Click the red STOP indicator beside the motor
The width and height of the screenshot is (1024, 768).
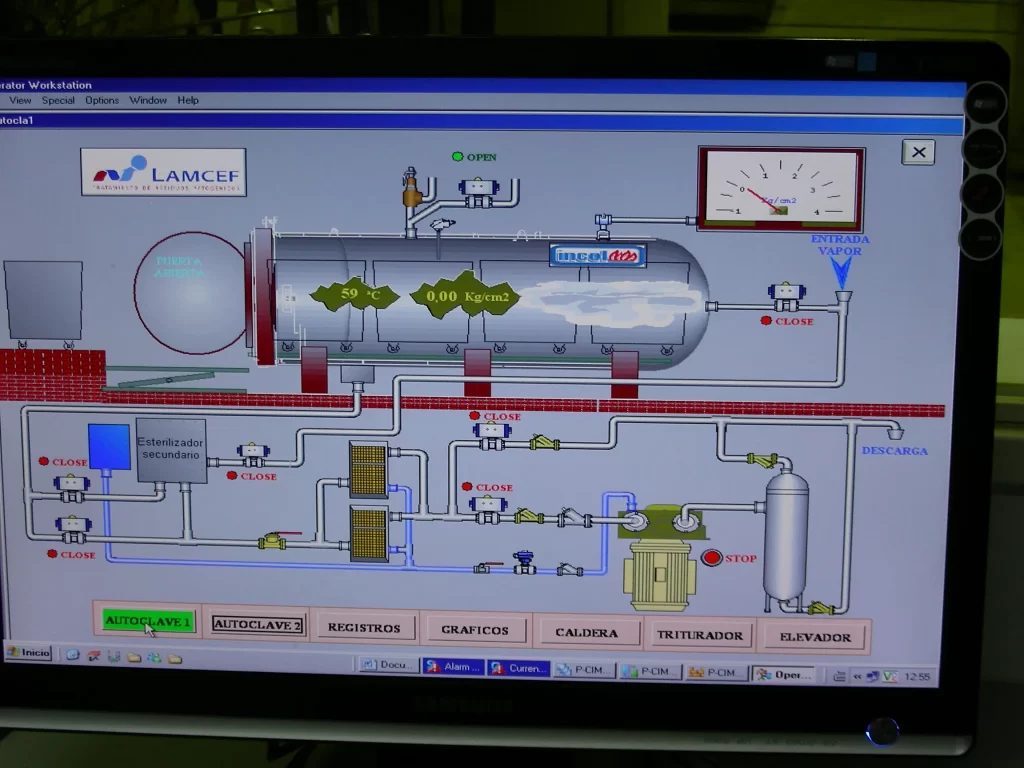pos(711,558)
